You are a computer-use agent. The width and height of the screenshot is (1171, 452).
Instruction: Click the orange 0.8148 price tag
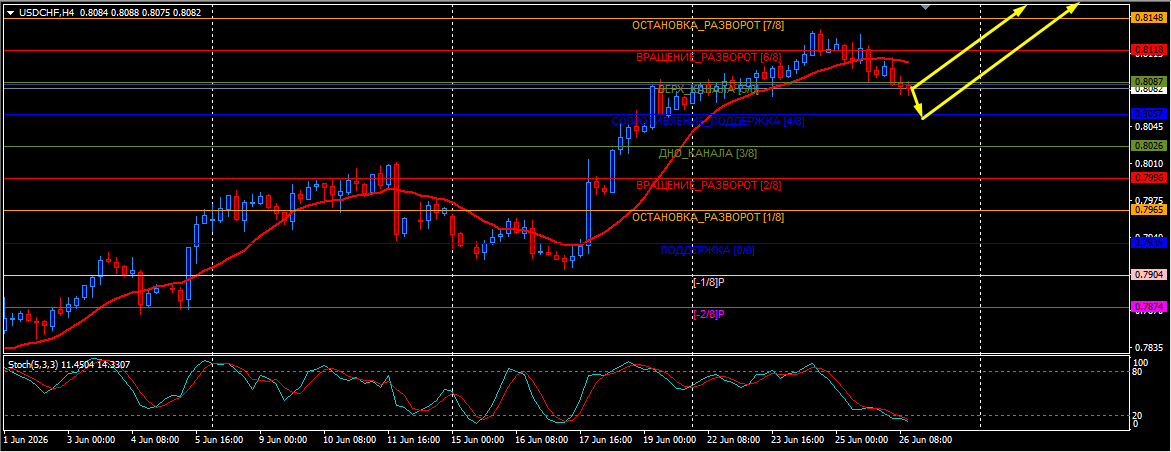[x=1149, y=18]
